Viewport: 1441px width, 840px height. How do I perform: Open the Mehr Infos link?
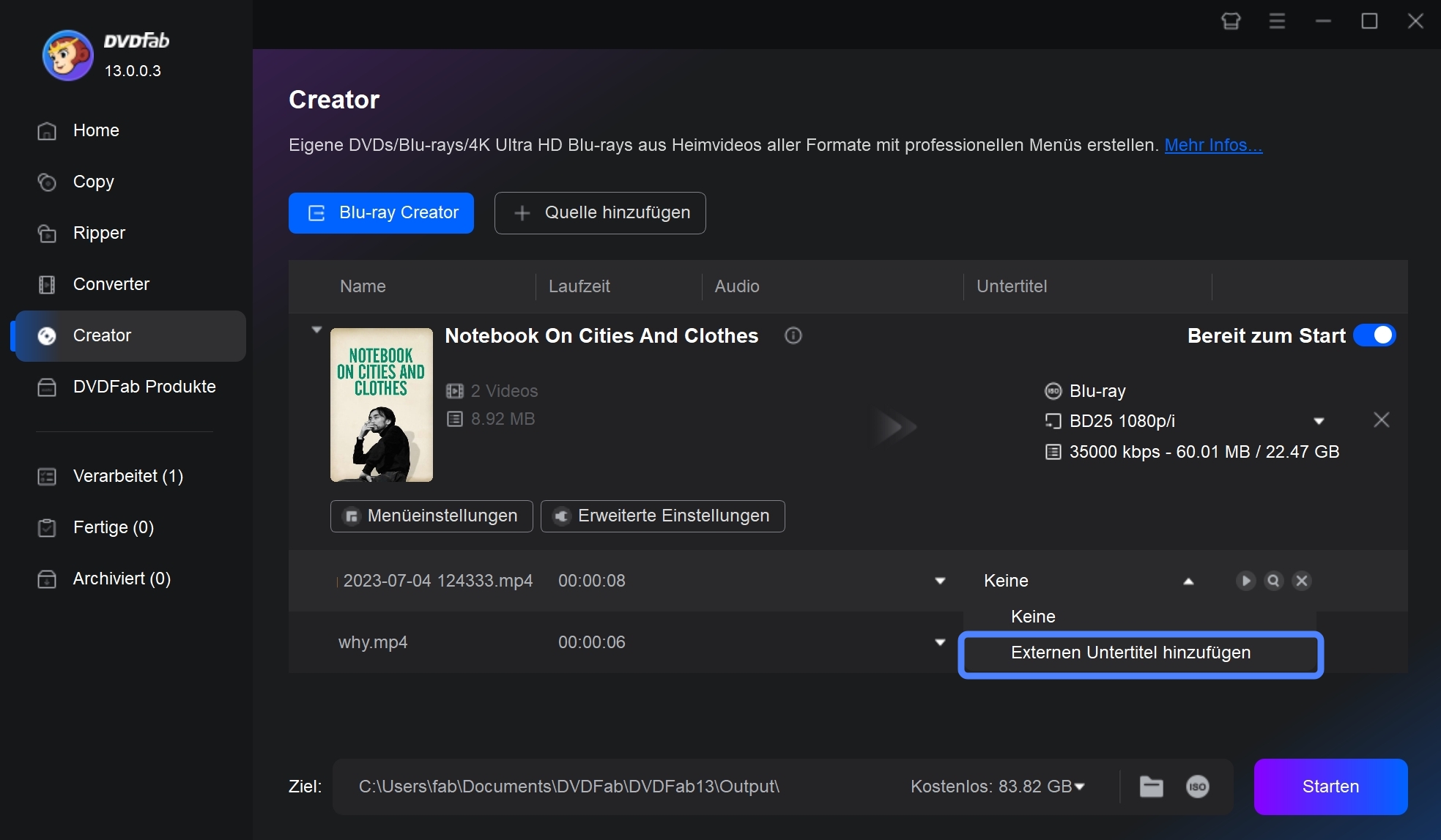tap(1213, 145)
